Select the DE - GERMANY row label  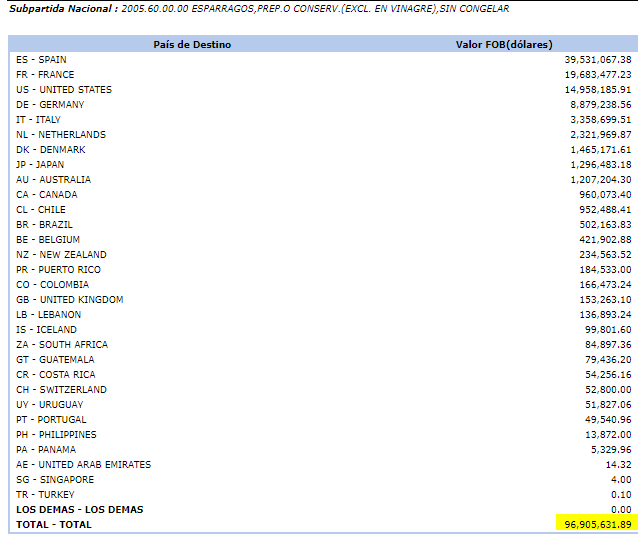coord(50,105)
